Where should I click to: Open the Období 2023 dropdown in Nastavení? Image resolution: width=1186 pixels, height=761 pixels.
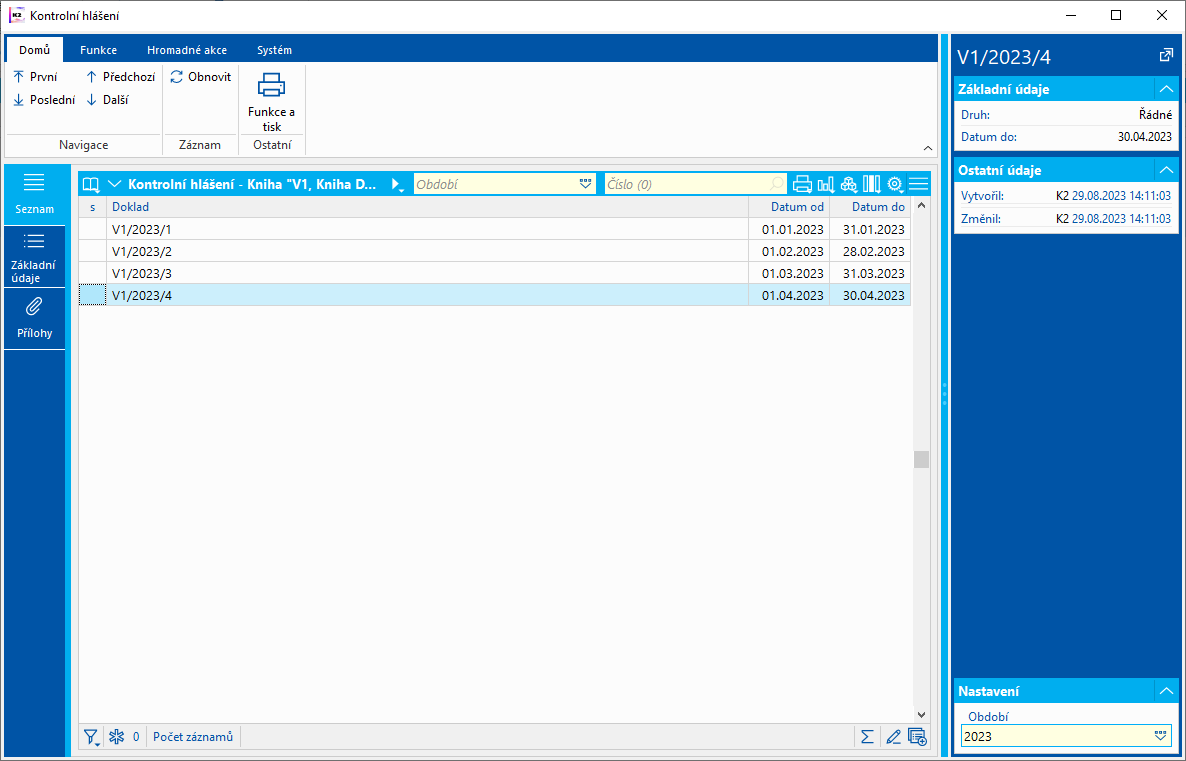point(1161,736)
